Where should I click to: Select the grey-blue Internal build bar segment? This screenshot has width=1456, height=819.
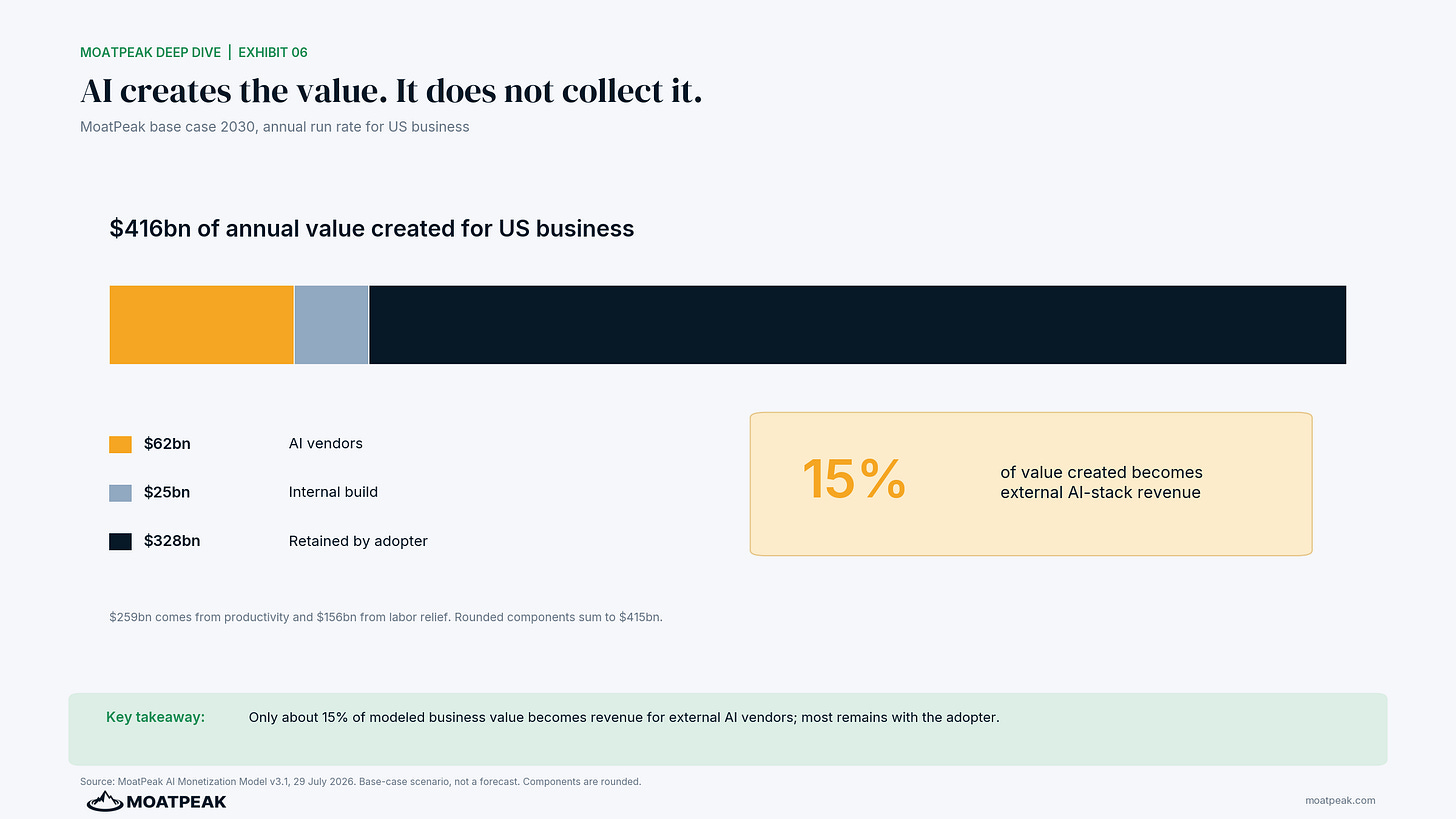click(x=331, y=325)
